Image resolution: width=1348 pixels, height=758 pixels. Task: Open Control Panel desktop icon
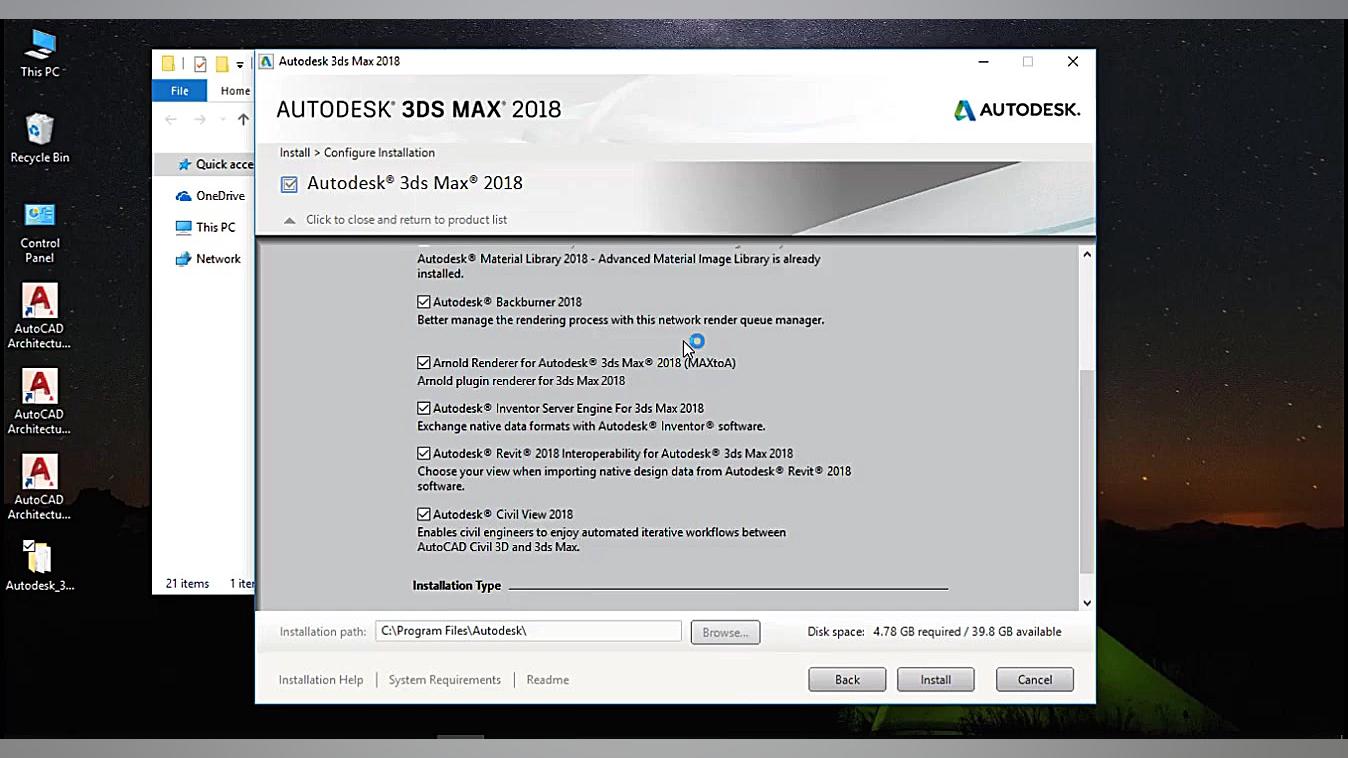tap(40, 232)
